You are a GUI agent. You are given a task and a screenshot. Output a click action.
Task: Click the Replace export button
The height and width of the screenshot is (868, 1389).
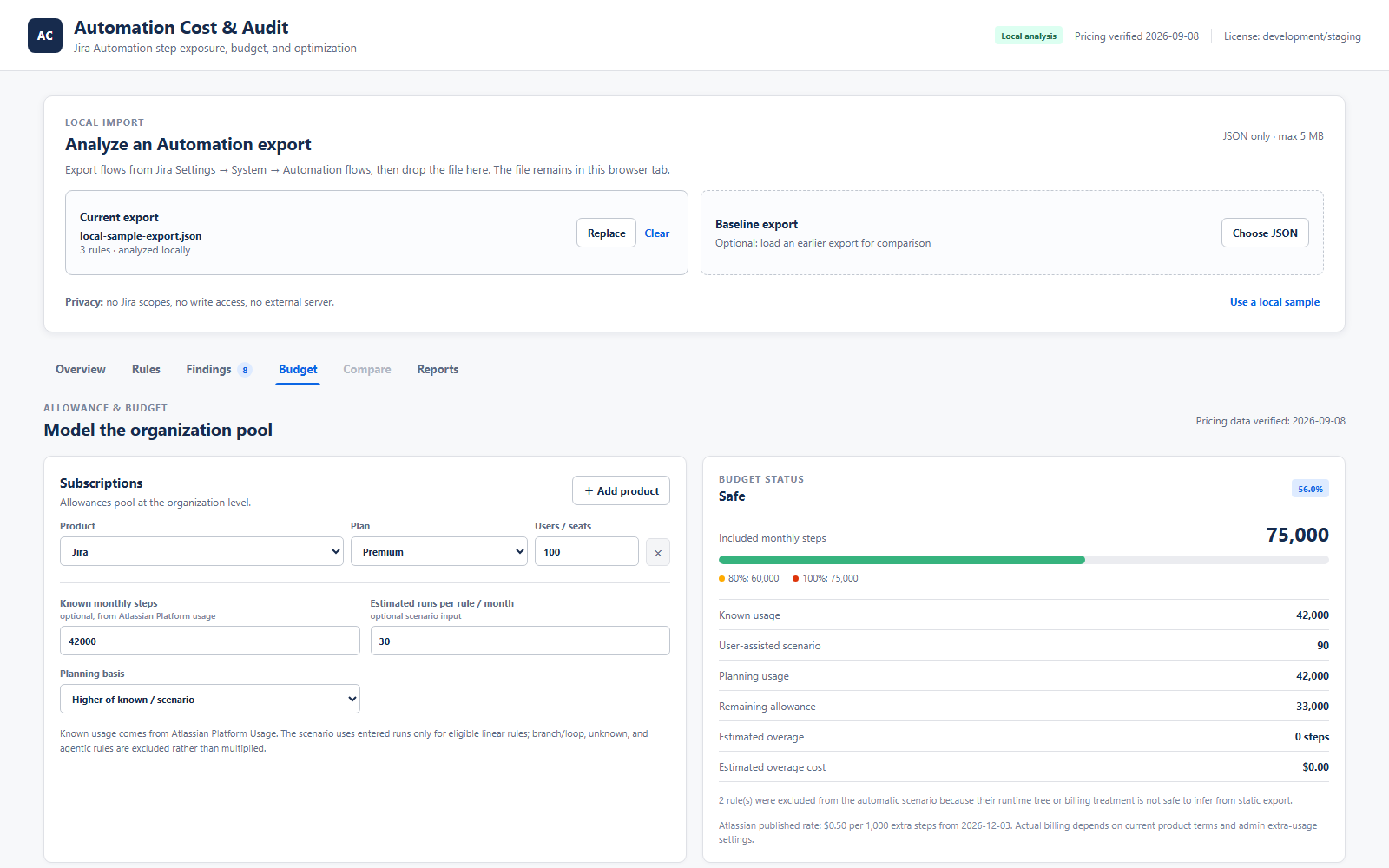[606, 233]
